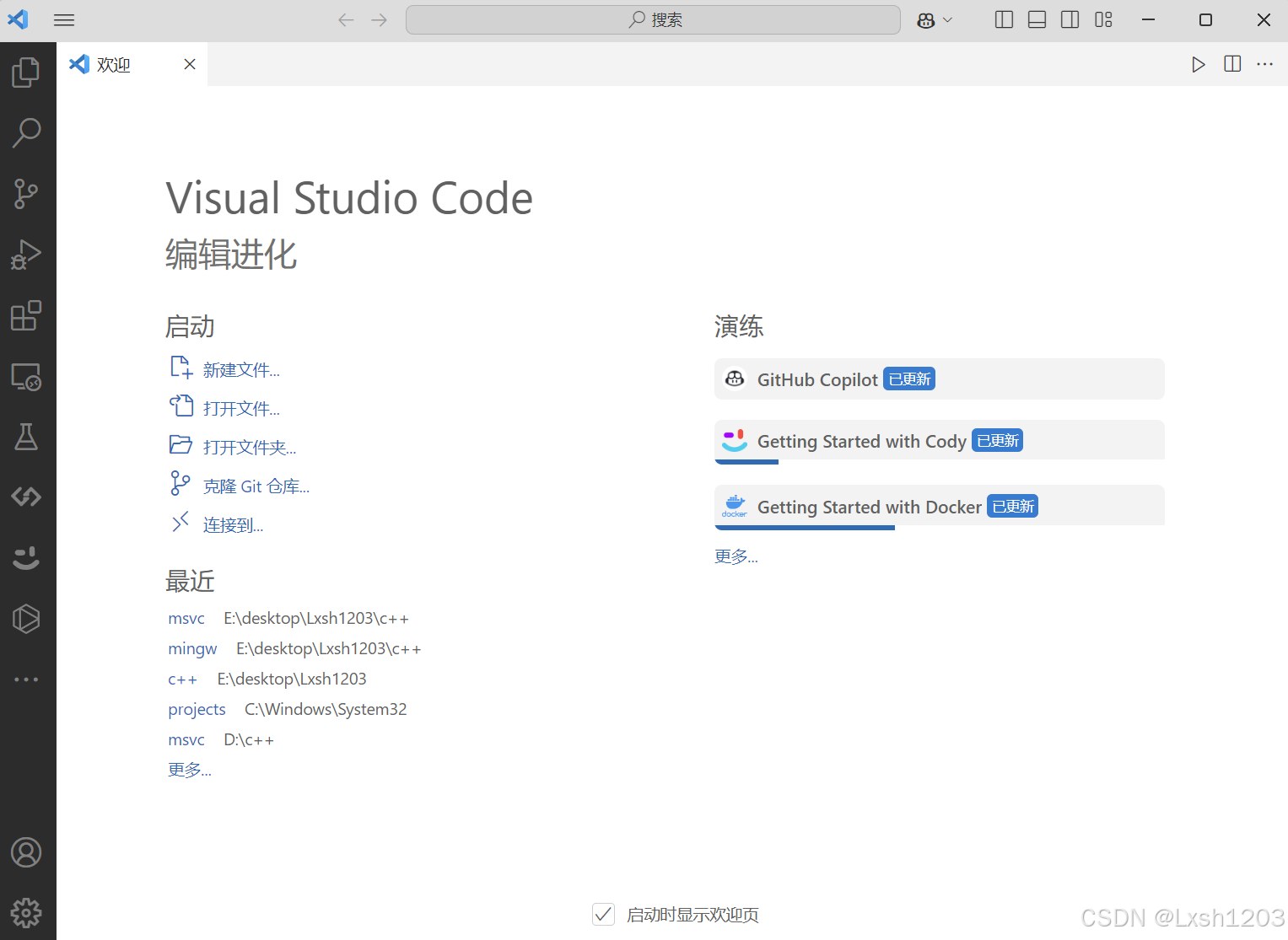This screenshot has height=940, width=1288.
Task: Open recent c++ folder
Action: pos(182,679)
